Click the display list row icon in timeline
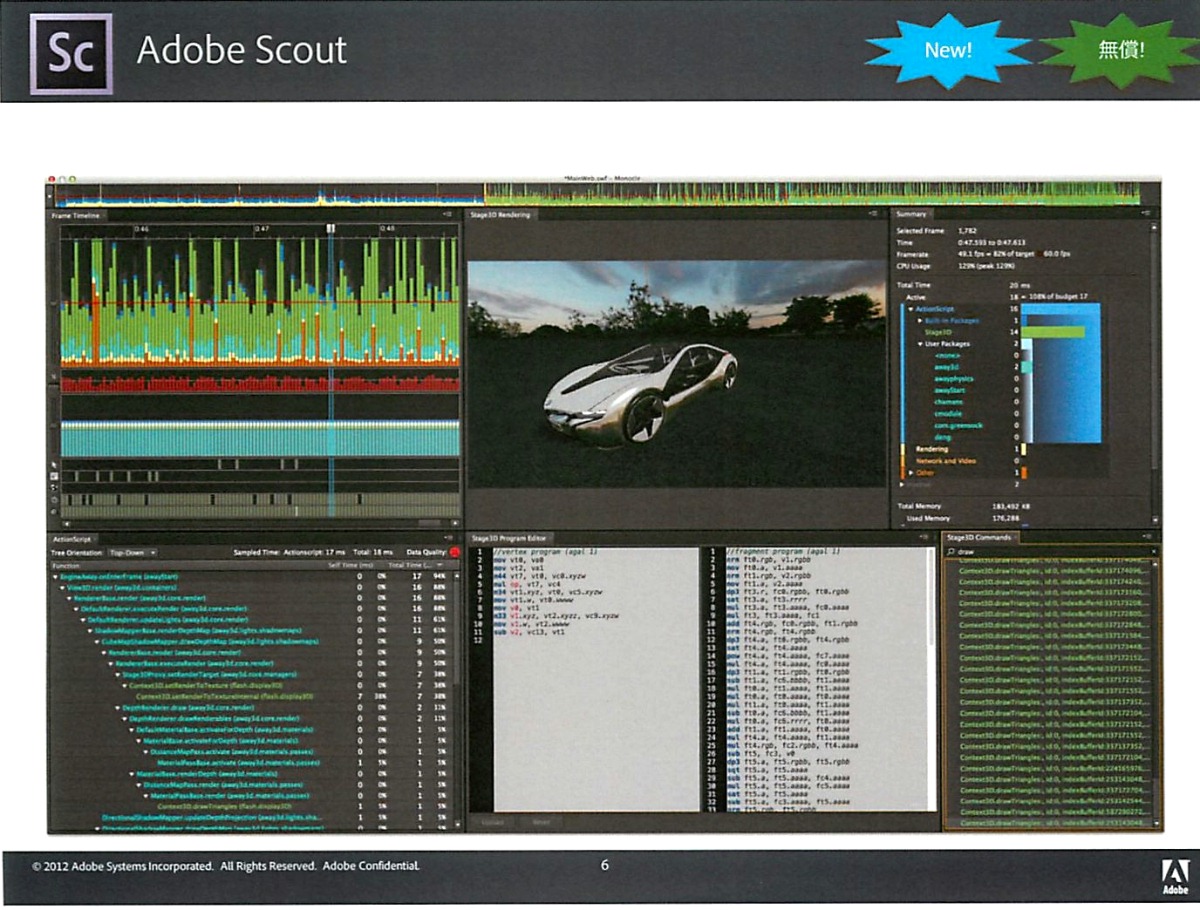 coord(54,476)
